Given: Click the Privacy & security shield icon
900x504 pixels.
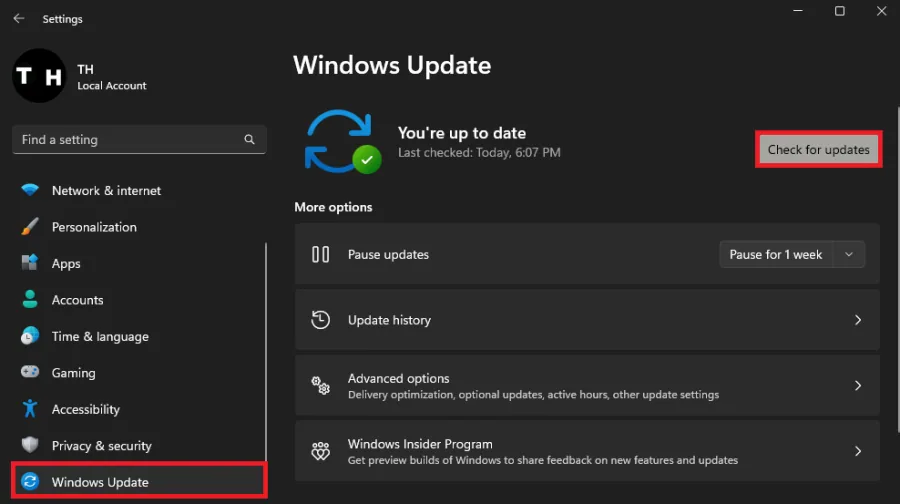Looking at the screenshot, I should [30, 445].
